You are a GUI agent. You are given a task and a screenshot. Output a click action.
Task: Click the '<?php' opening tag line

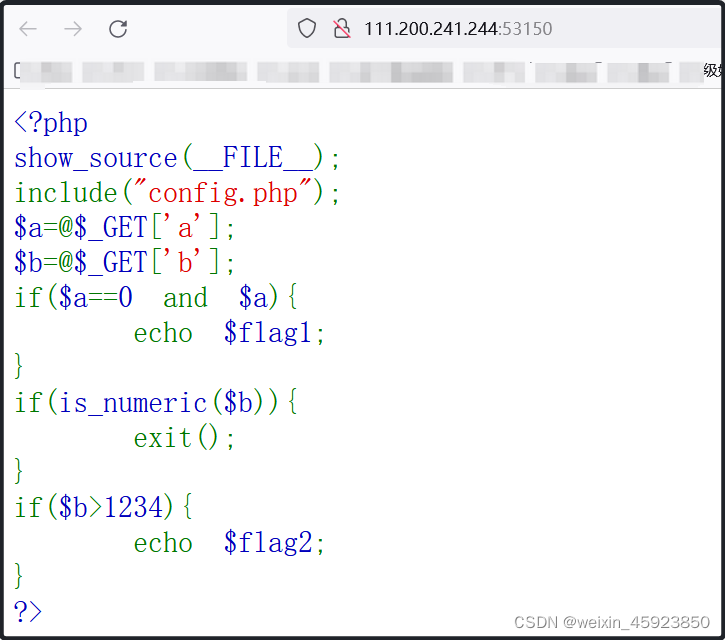point(51,123)
